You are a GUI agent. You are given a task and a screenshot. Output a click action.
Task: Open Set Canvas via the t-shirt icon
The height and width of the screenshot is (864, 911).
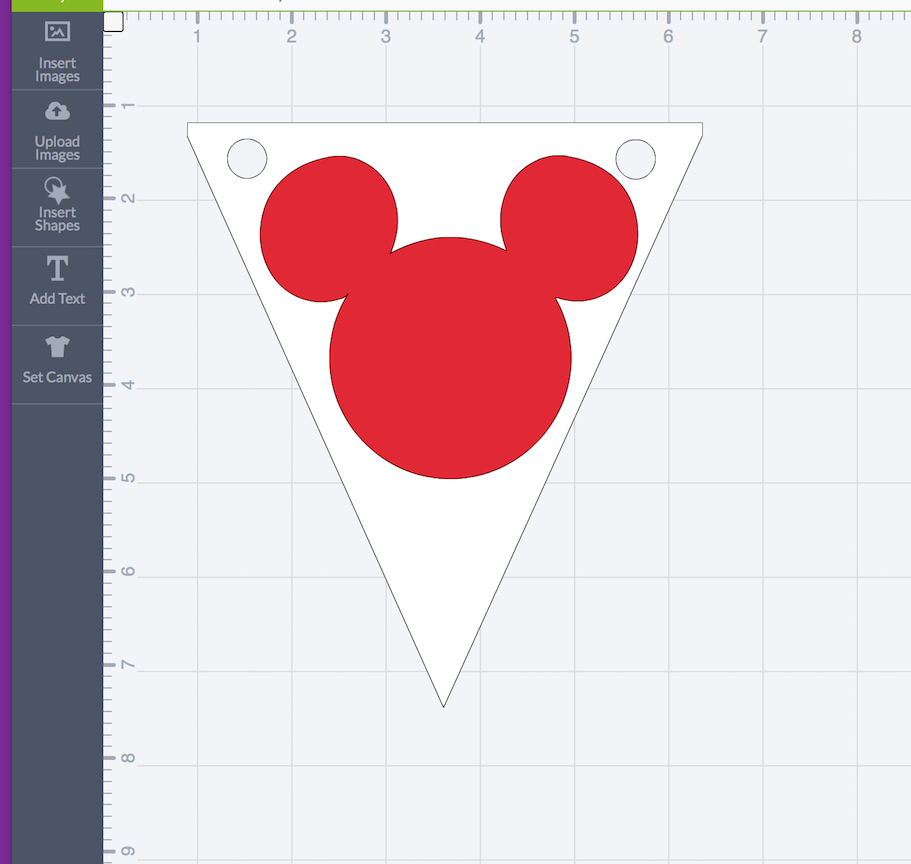tap(57, 347)
